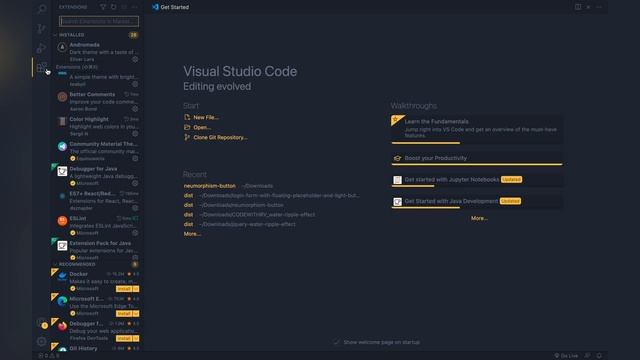This screenshot has height=360, width=640.
Task: Open the Search view in activity bar
Action: (x=41, y=9)
